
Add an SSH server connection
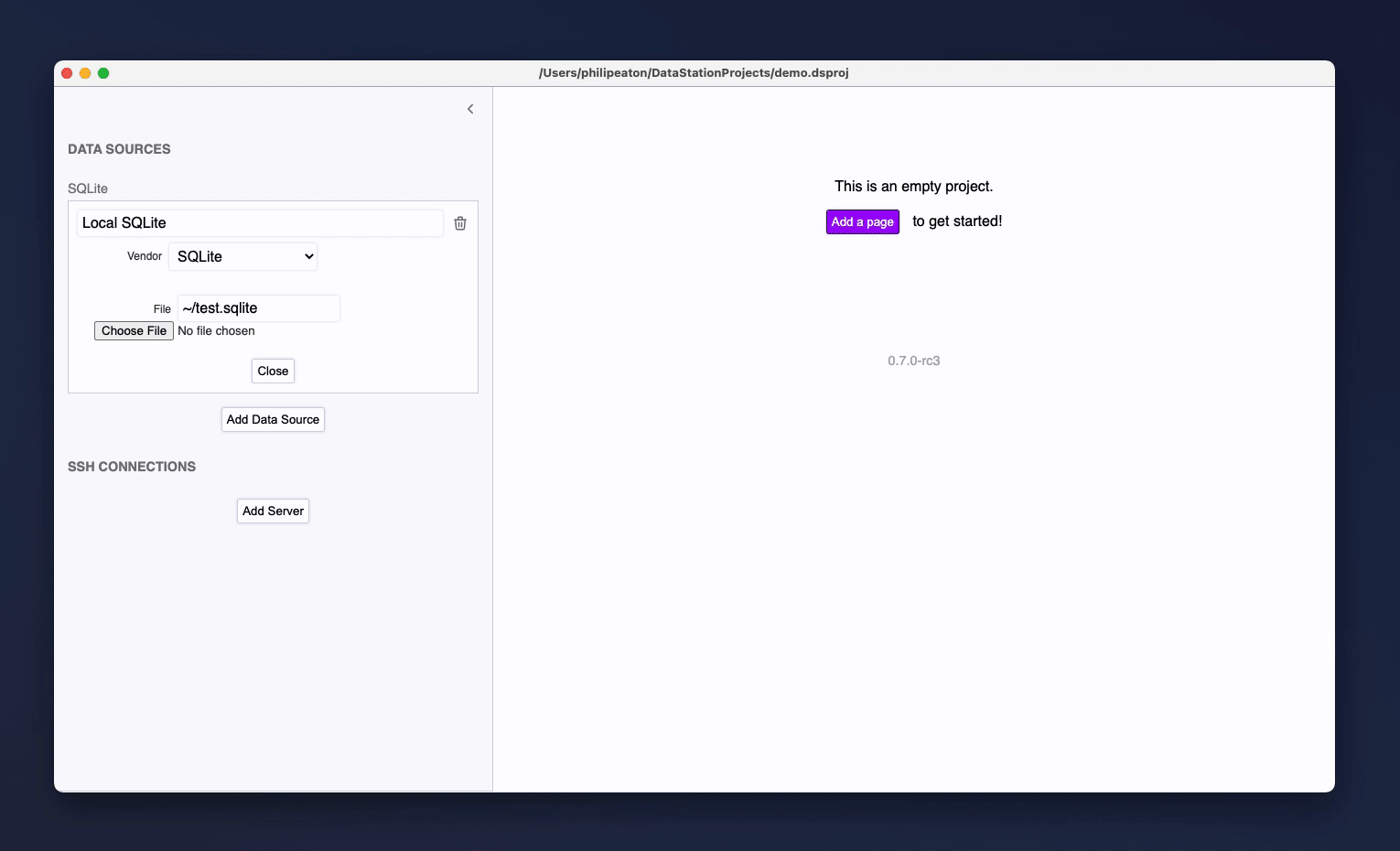click(x=273, y=511)
